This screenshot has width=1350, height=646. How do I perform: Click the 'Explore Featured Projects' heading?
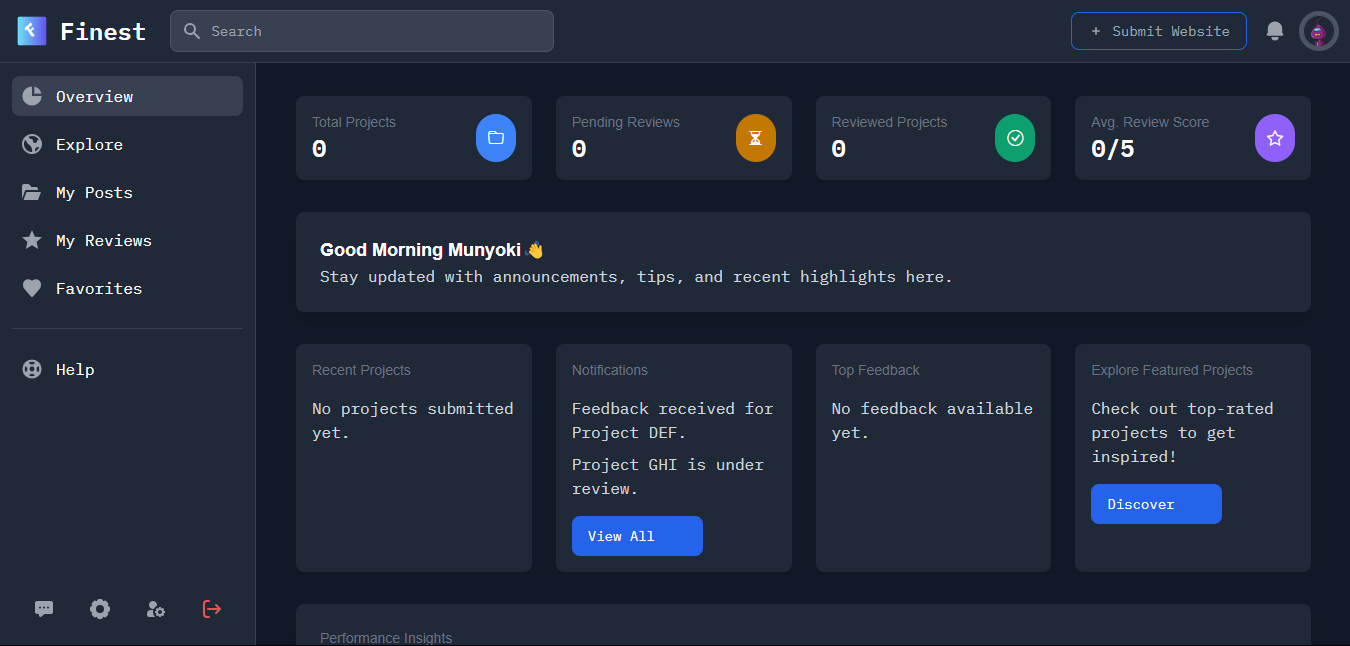click(x=1172, y=370)
